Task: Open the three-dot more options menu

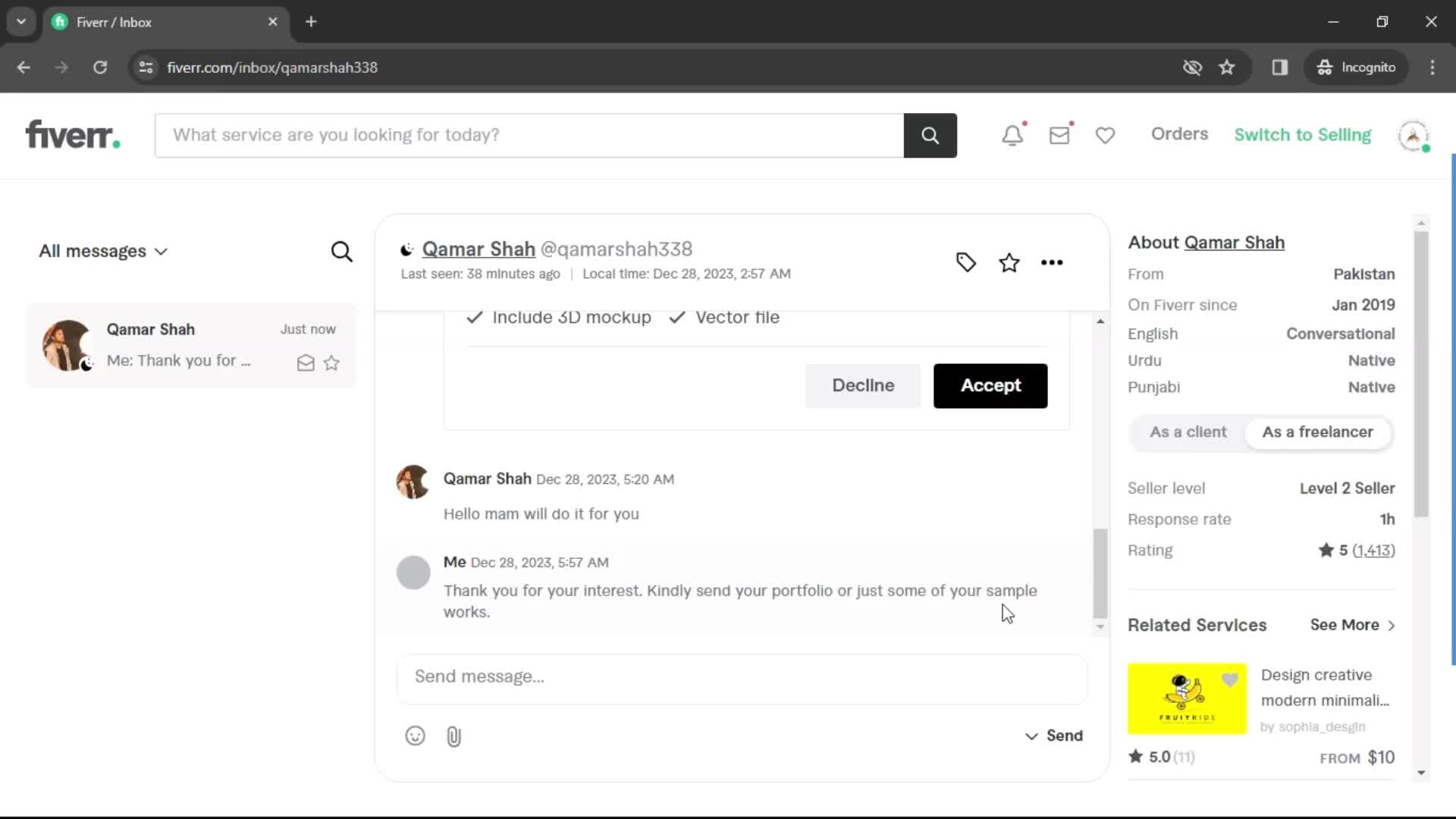Action: (1052, 262)
